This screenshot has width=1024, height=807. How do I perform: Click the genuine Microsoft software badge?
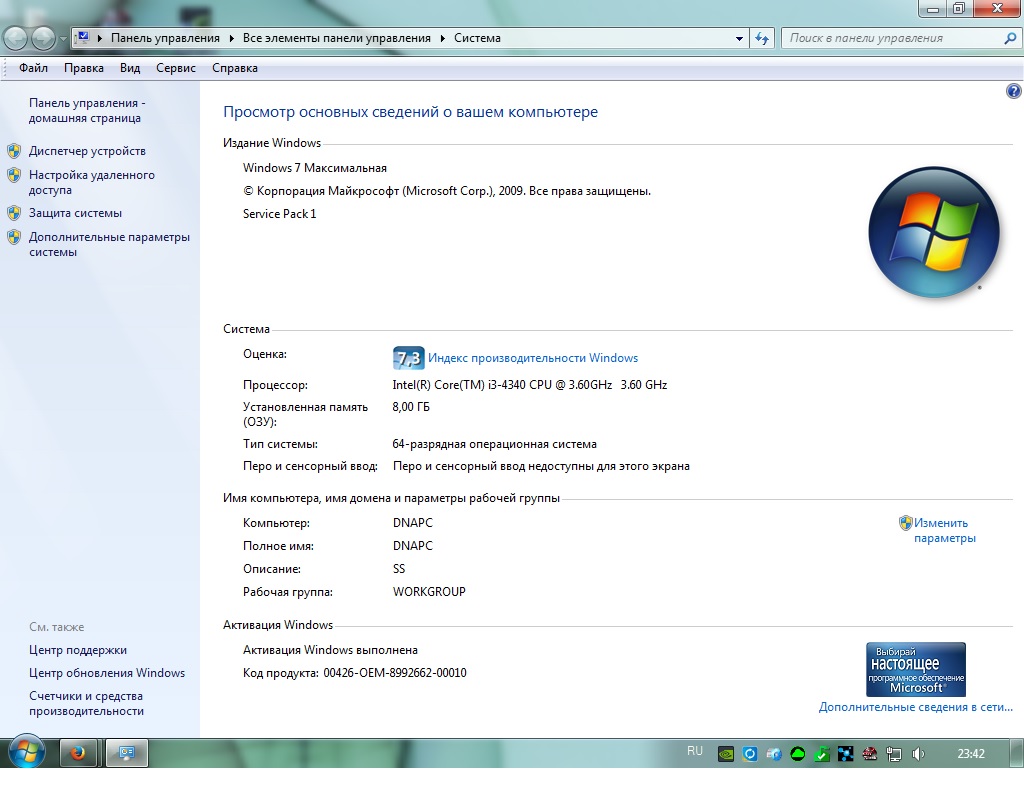(x=916, y=669)
